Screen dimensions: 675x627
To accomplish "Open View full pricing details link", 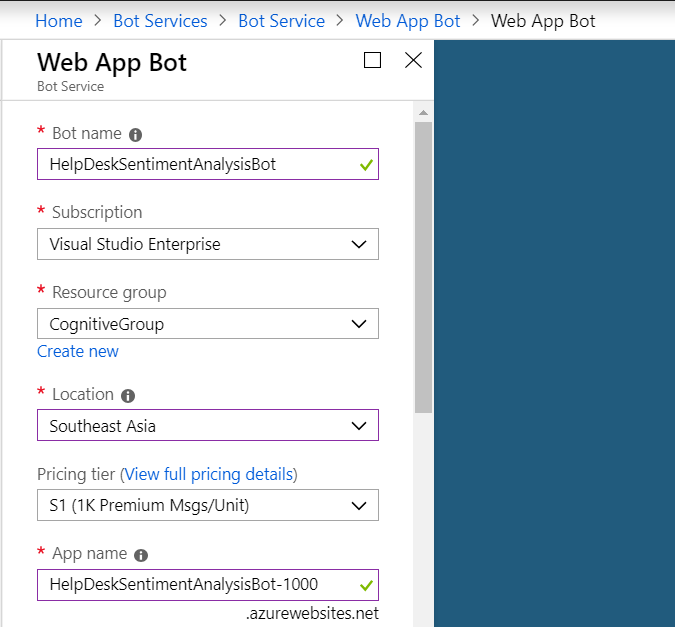I will click(x=209, y=474).
